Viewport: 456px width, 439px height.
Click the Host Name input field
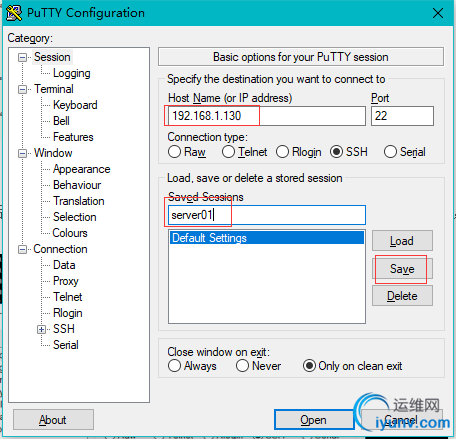(267, 116)
